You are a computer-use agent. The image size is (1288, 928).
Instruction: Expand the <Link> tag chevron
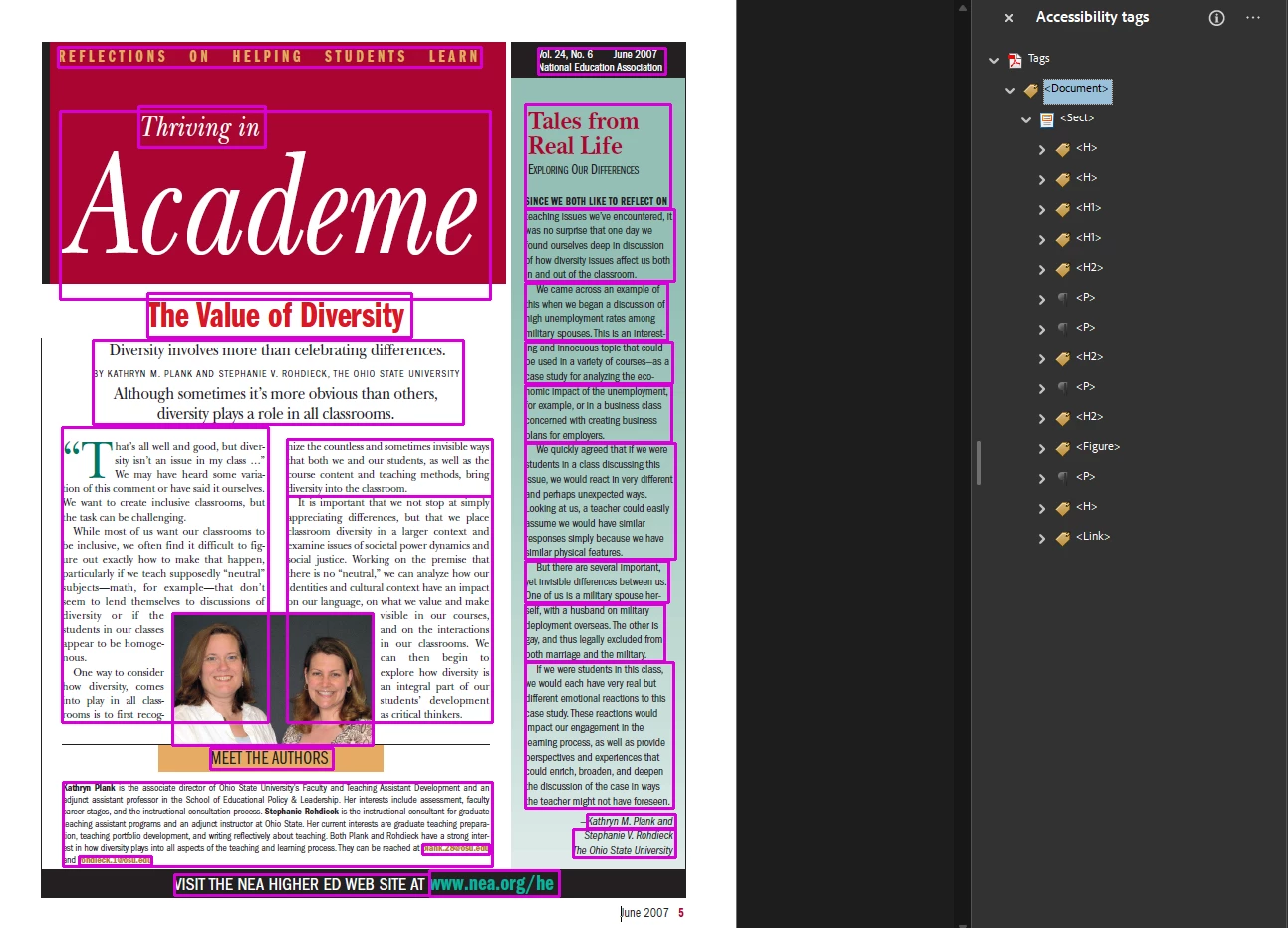pyautogui.click(x=1042, y=539)
